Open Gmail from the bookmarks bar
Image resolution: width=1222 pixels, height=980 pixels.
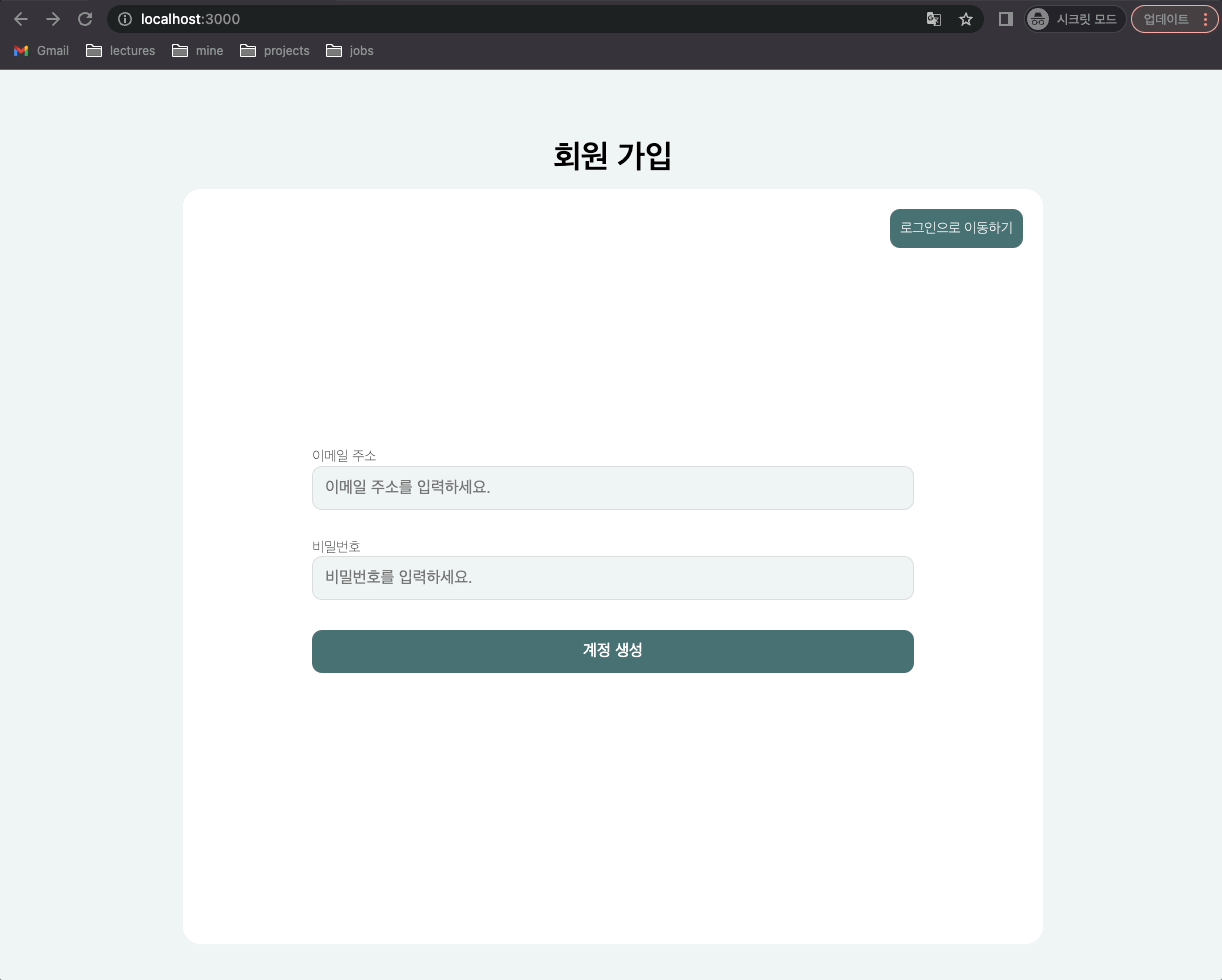[x=41, y=50]
